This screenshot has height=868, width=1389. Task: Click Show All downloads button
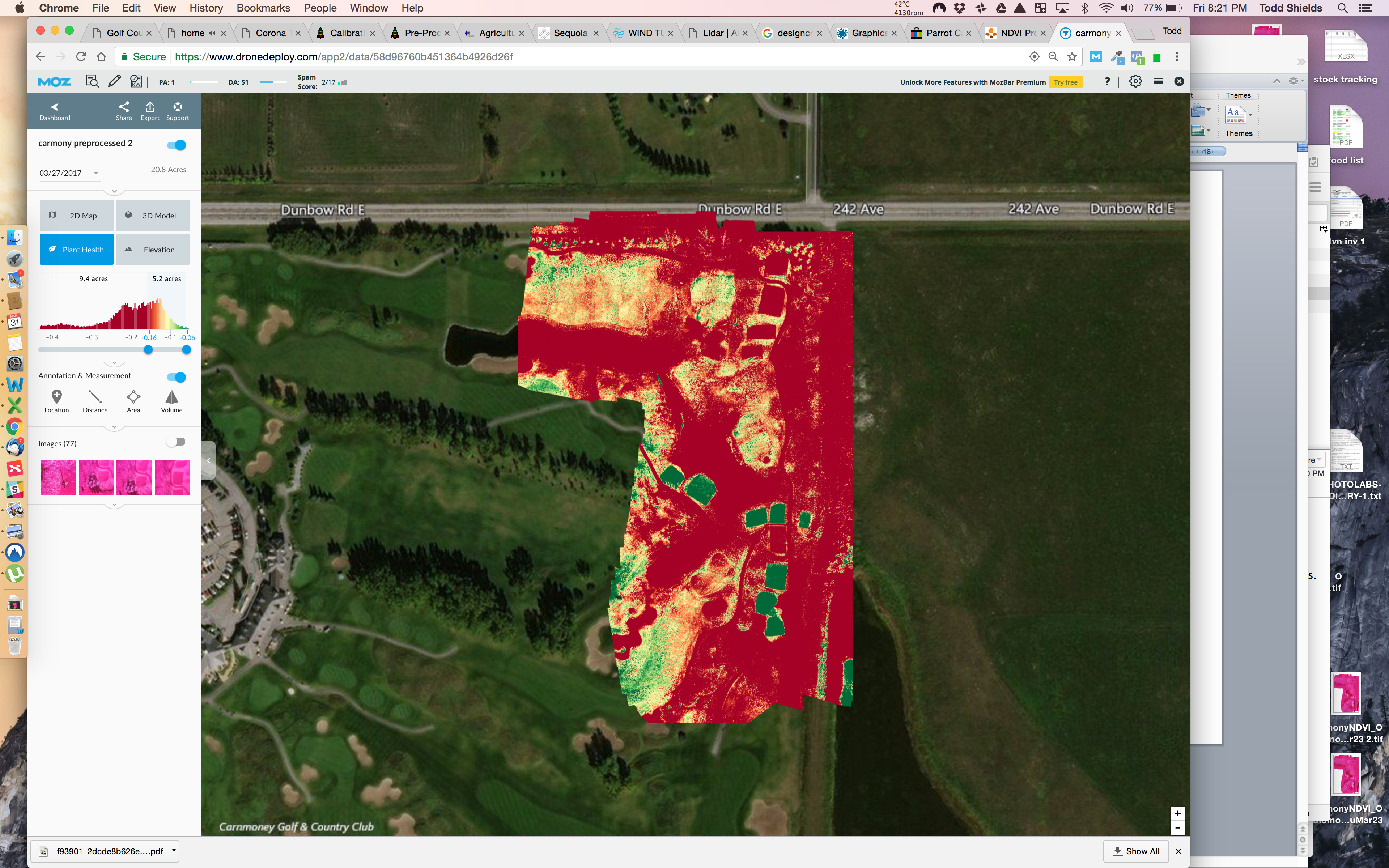[x=1136, y=851]
